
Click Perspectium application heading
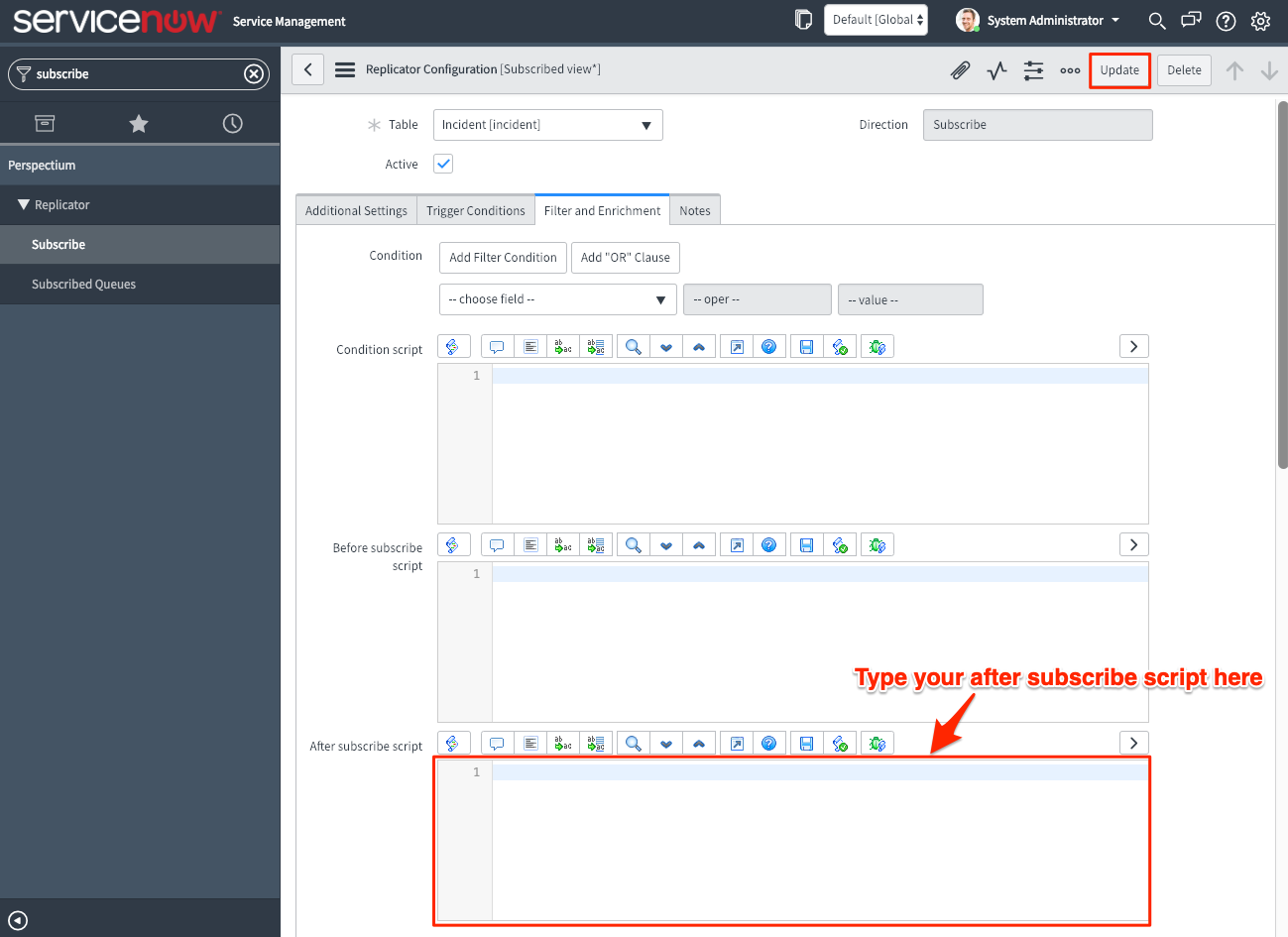point(140,166)
